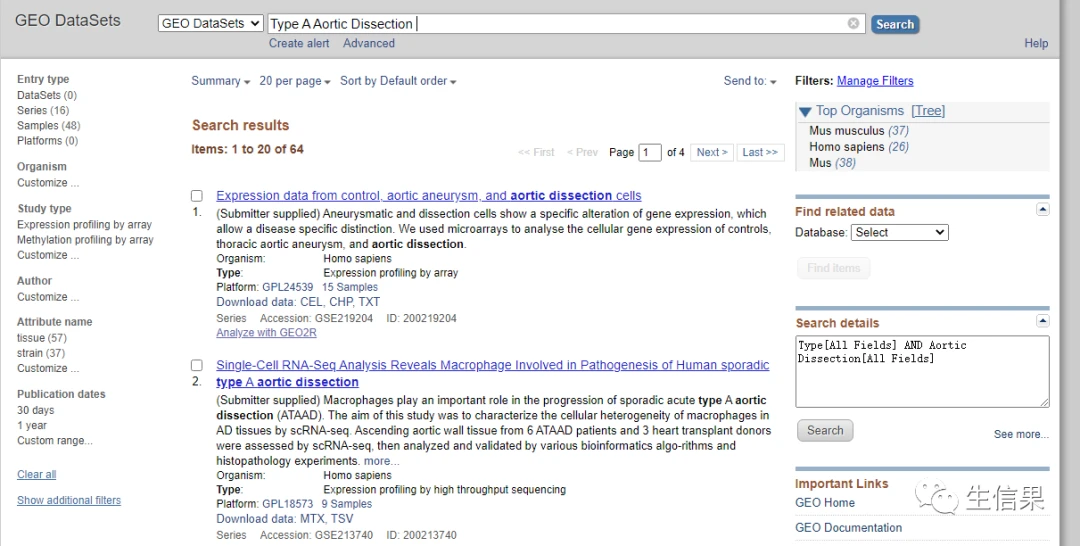The width and height of the screenshot is (1080, 546).
Task: Click the GEO DataSets header title
Action: [x=68, y=20]
